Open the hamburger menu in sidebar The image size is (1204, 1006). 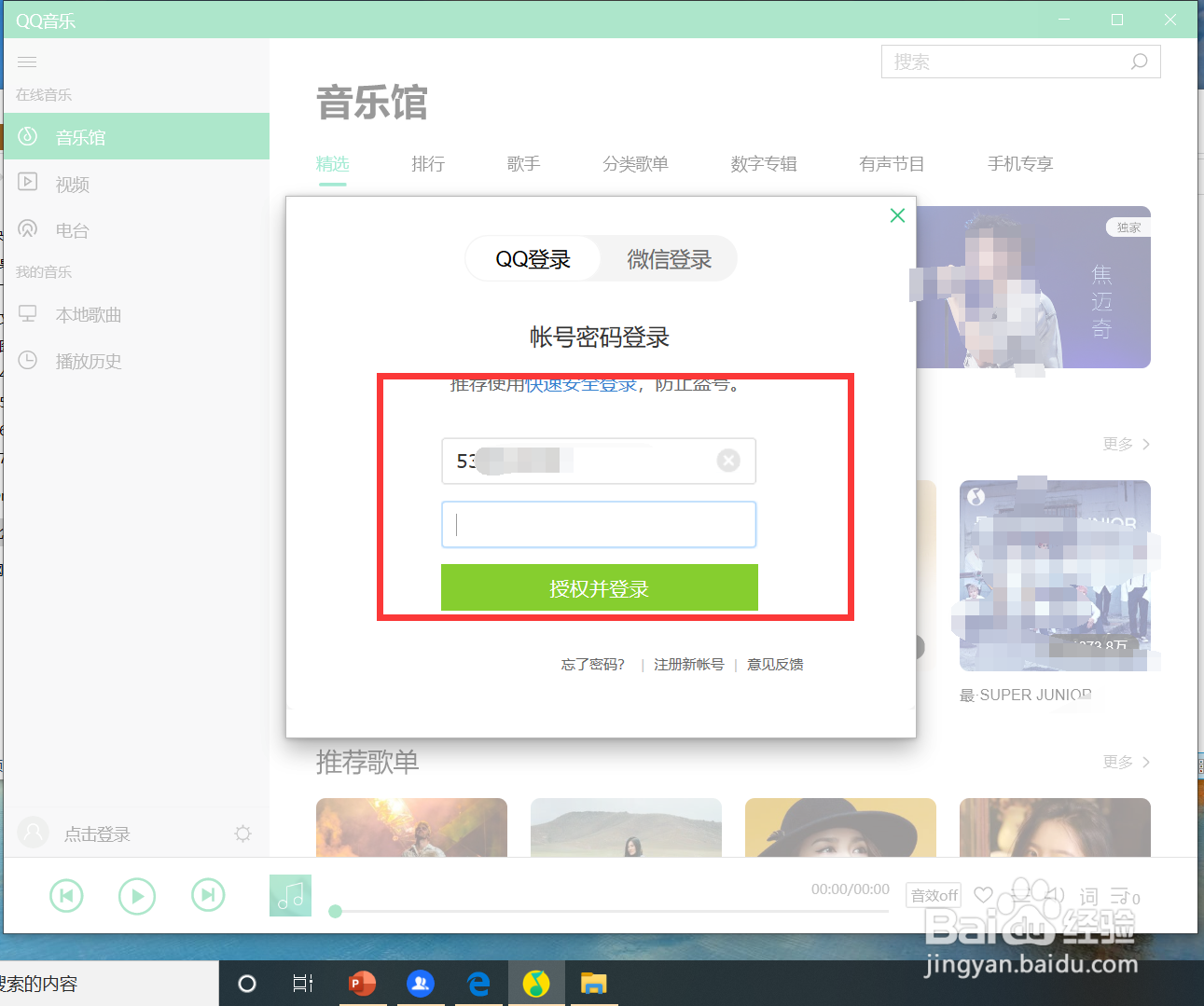click(x=27, y=62)
